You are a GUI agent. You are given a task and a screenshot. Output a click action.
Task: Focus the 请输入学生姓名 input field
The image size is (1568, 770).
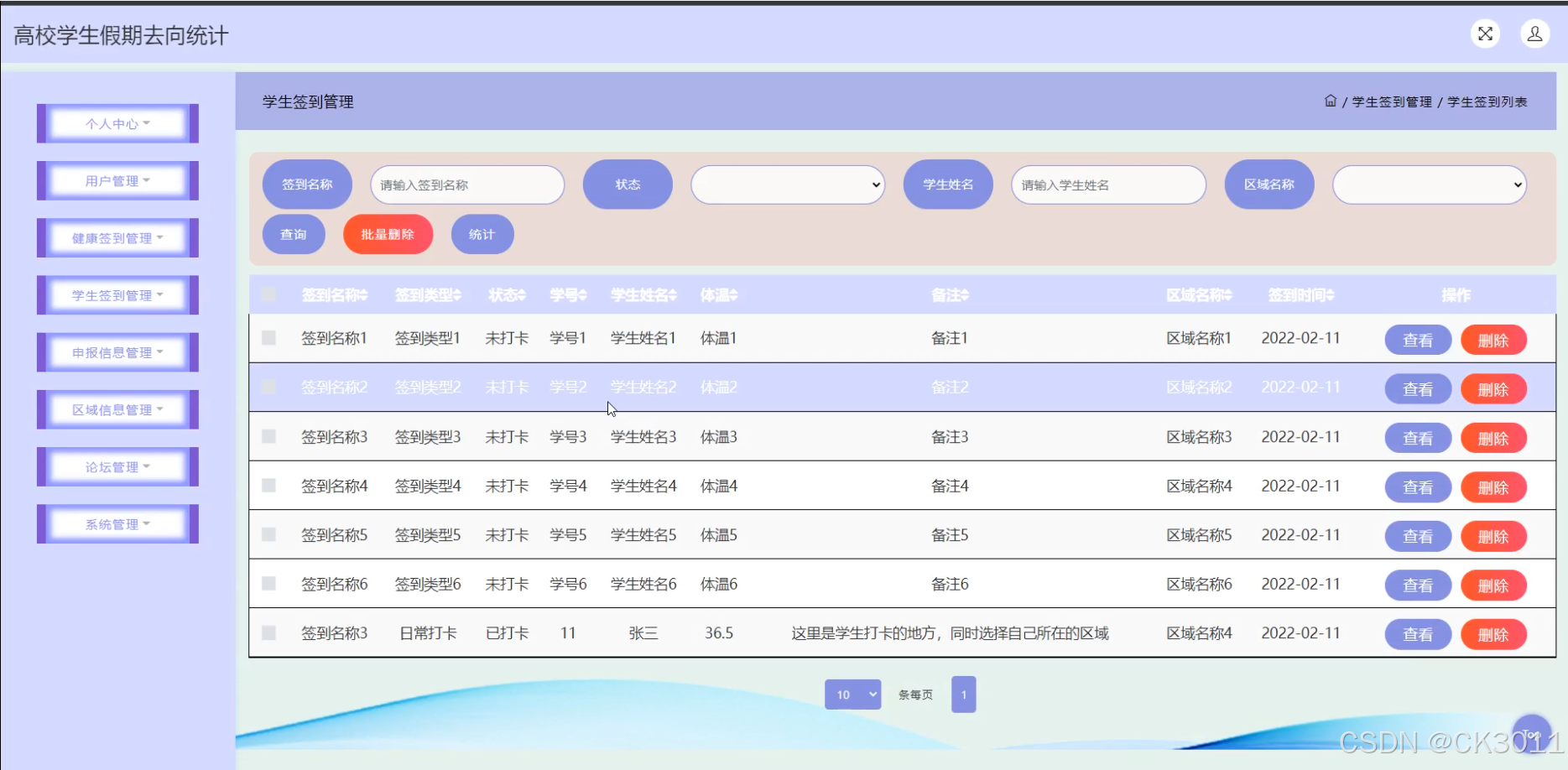pyautogui.click(x=1108, y=185)
